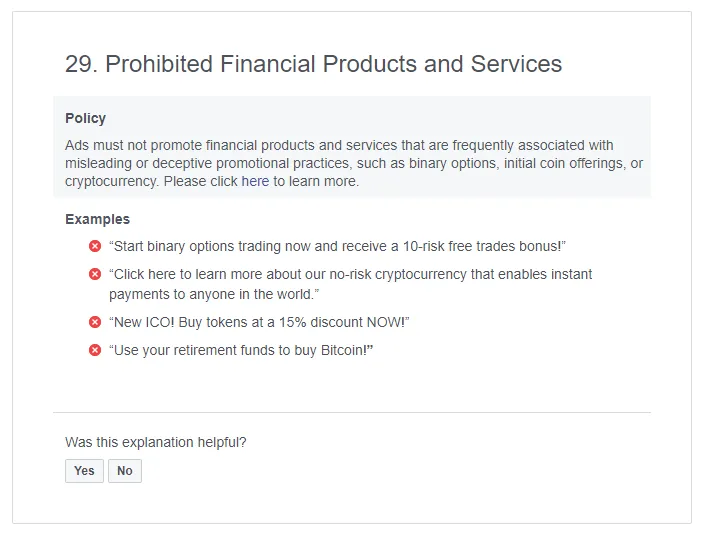Click the Prohibited Financial Products and Services heading
703x534 pixels.
[x=313, y=64]
